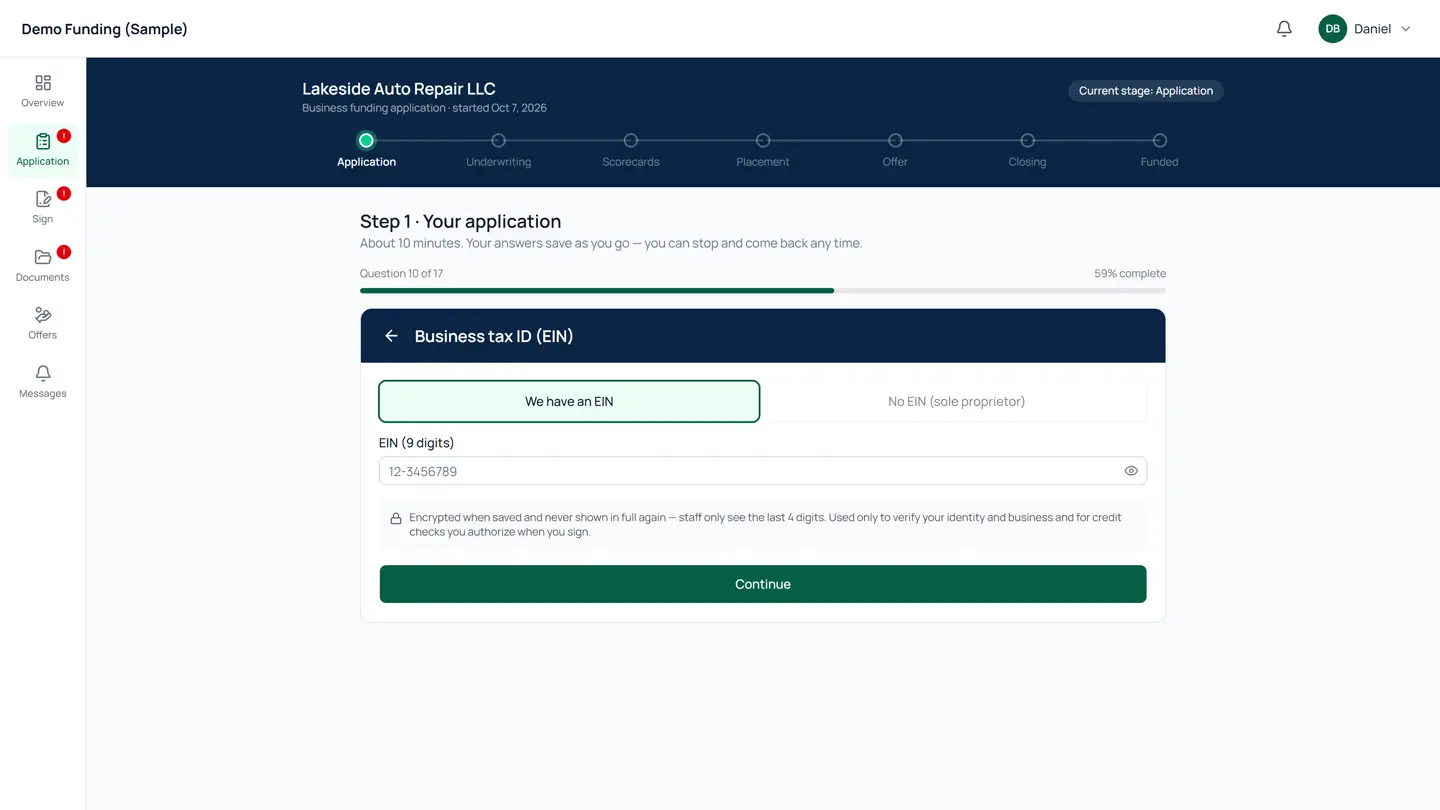Click the '59% complete' label
Image resolution: width=1440 pixels, height=810 pixels.
tap(1130, 273)
